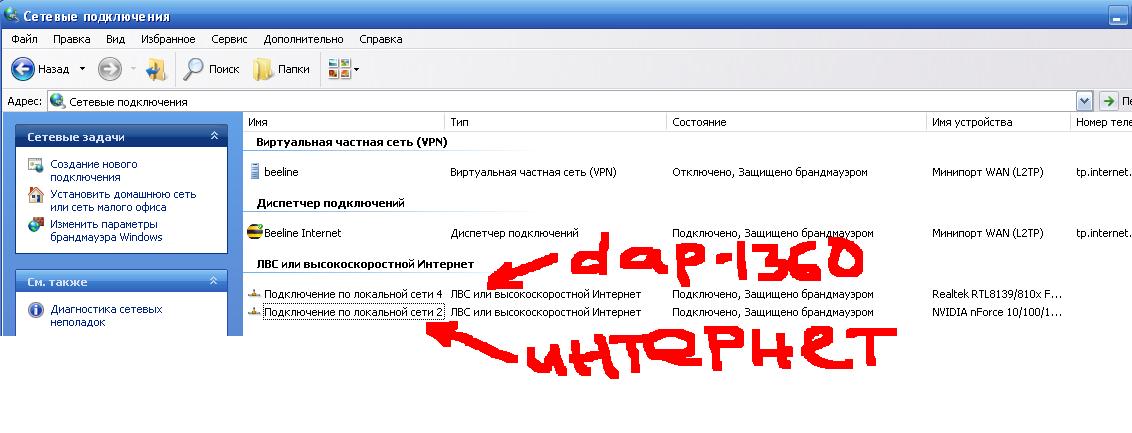1132x433 pixels.
Task: Open the Справка menu
Action: pos(380,39)
